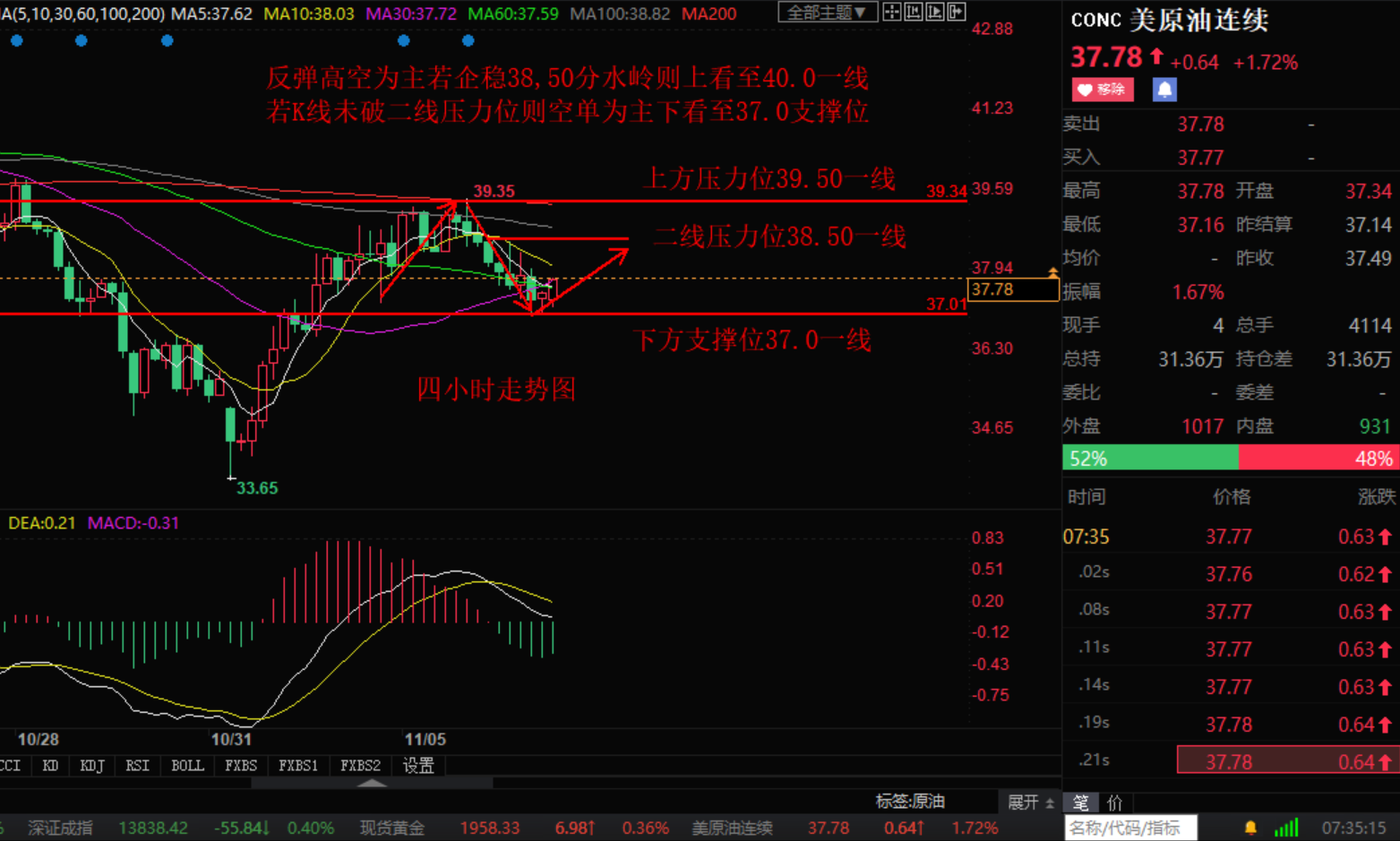Click the 总持 31.36万 open interest value
The image size is (1400, 841).
[1190, 359]
